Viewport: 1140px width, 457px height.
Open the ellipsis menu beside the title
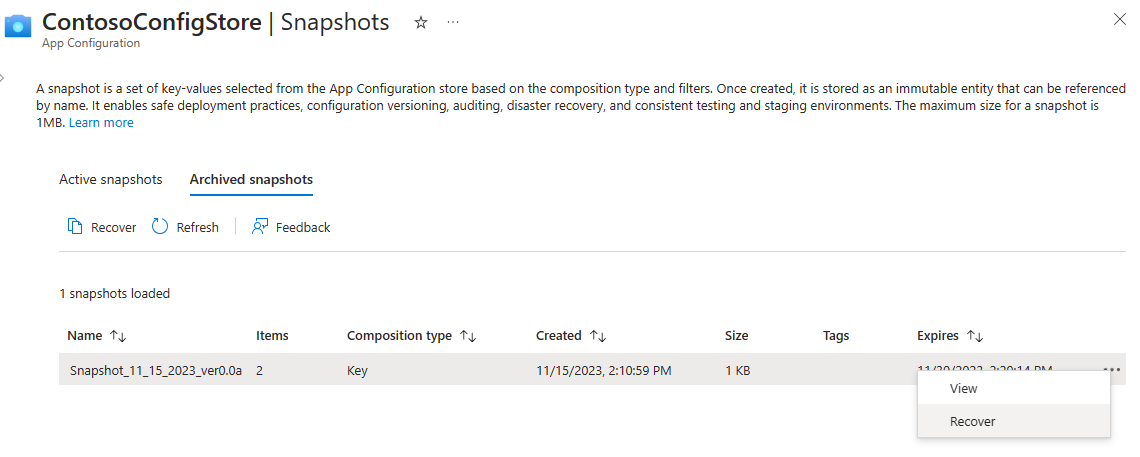tap(453, 22)
